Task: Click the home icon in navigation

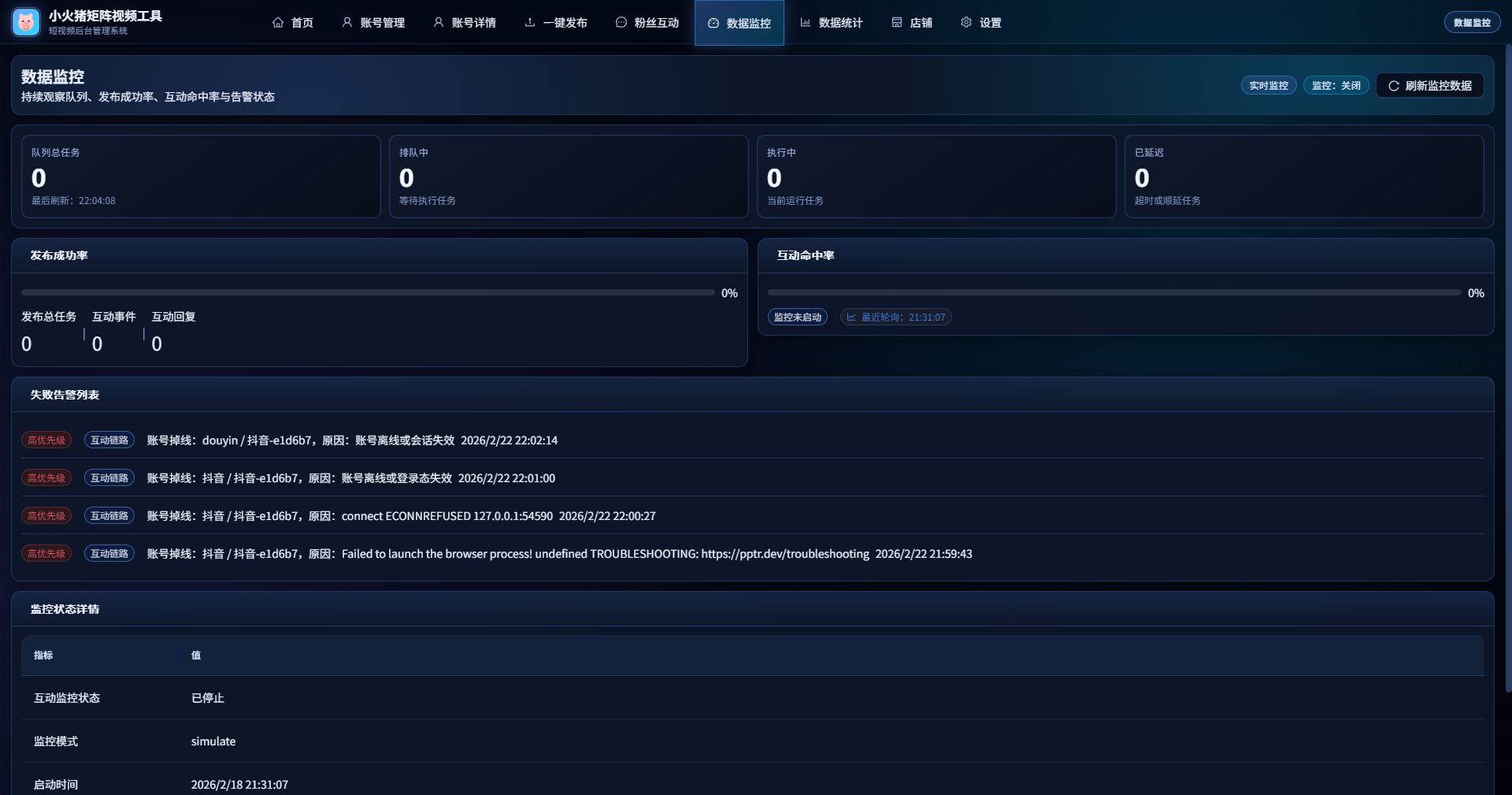Action: pyautogui.click(x=278, y=23)
